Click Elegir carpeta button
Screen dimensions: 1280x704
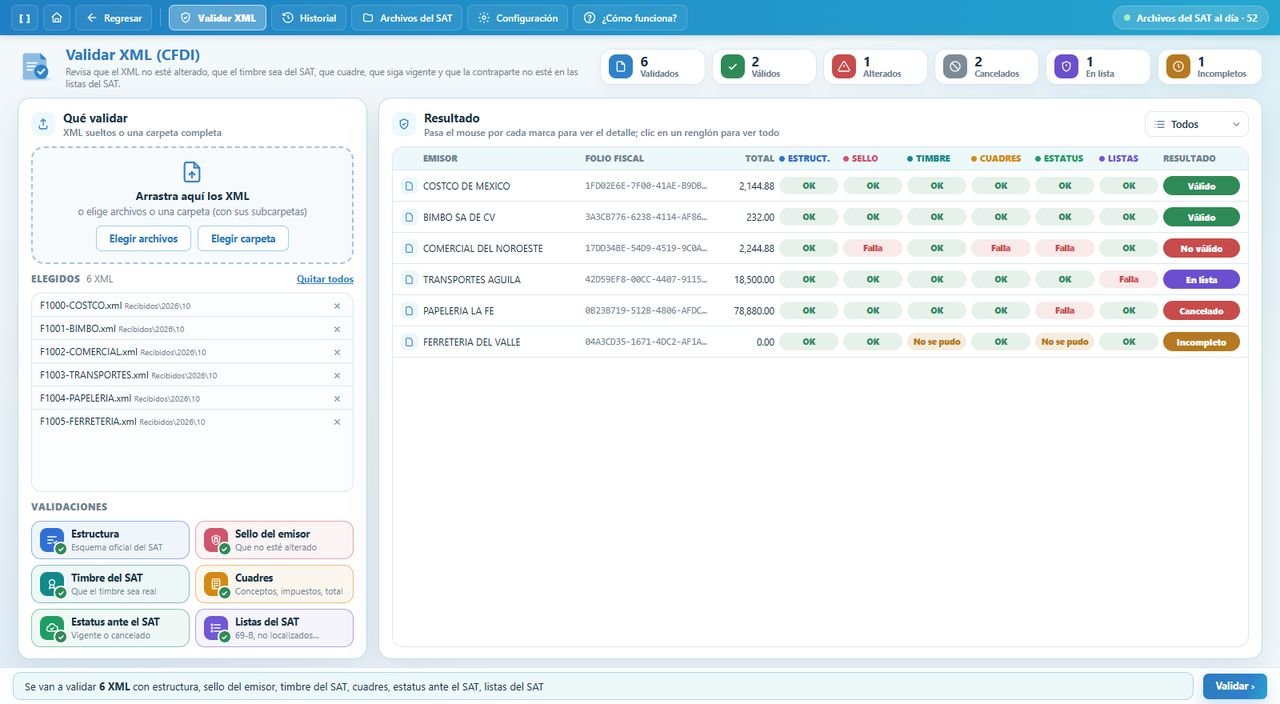[243, 238]
